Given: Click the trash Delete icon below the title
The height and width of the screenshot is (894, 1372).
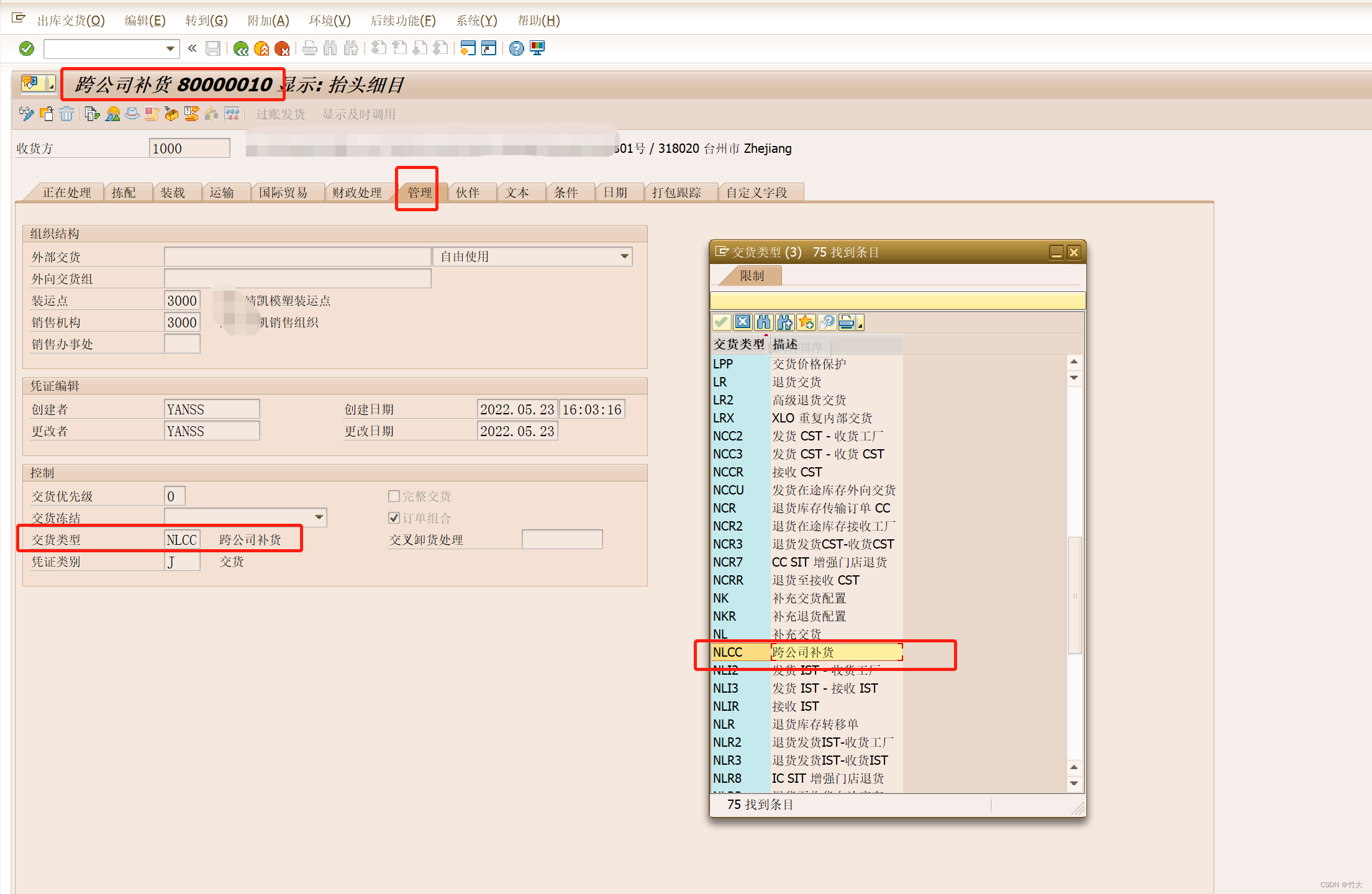Looking at the screenshot, I should tap(66, 114).
